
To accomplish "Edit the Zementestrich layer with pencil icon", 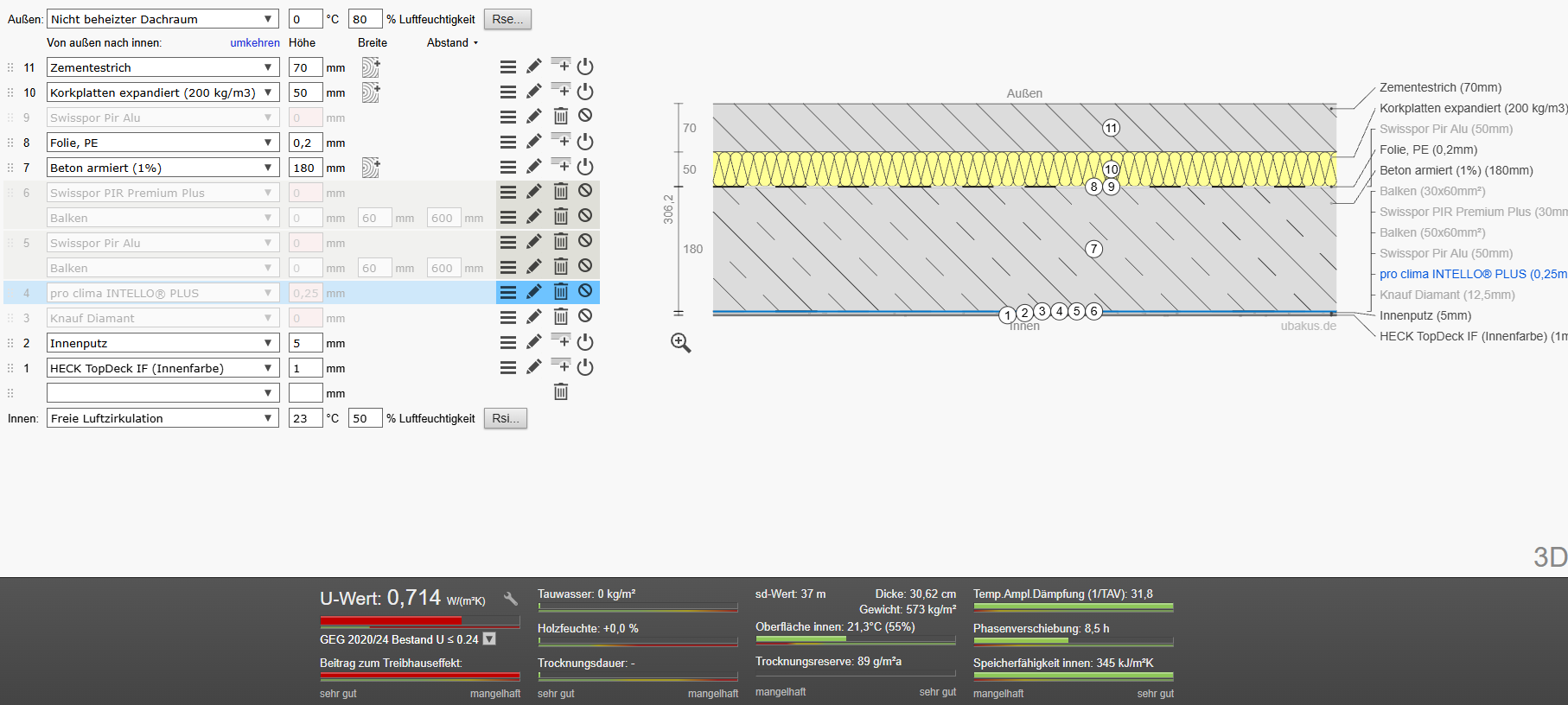I will [534, 67].
